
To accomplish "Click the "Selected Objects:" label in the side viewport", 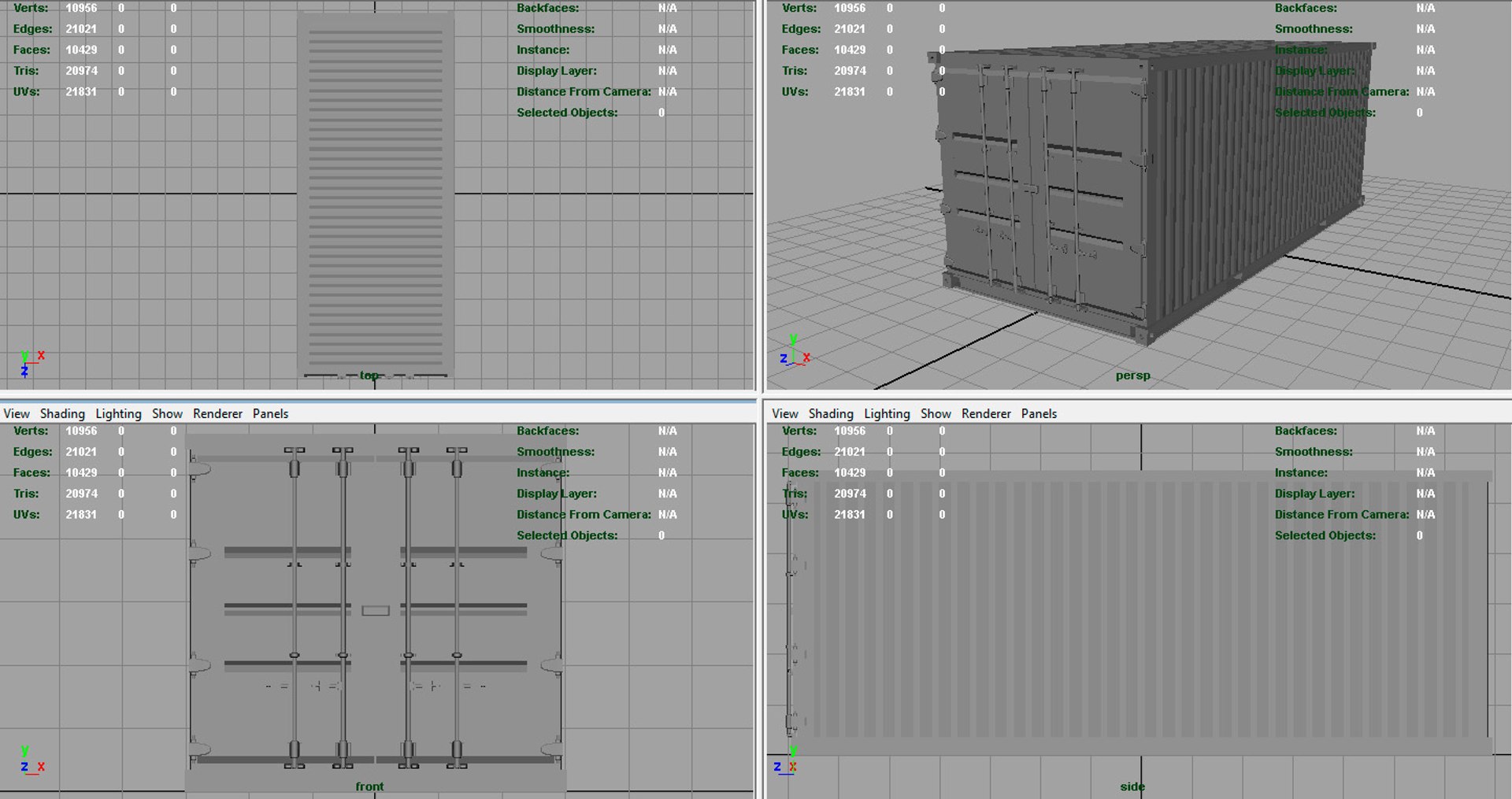I will [x=1325, y=535].
